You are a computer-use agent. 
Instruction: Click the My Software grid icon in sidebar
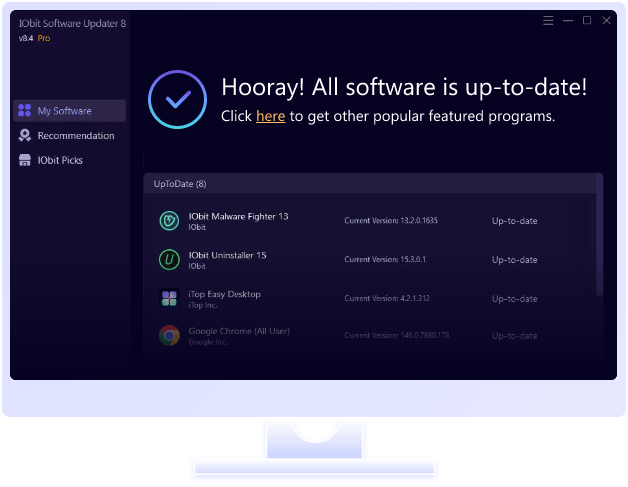click(x=25, y=111)
